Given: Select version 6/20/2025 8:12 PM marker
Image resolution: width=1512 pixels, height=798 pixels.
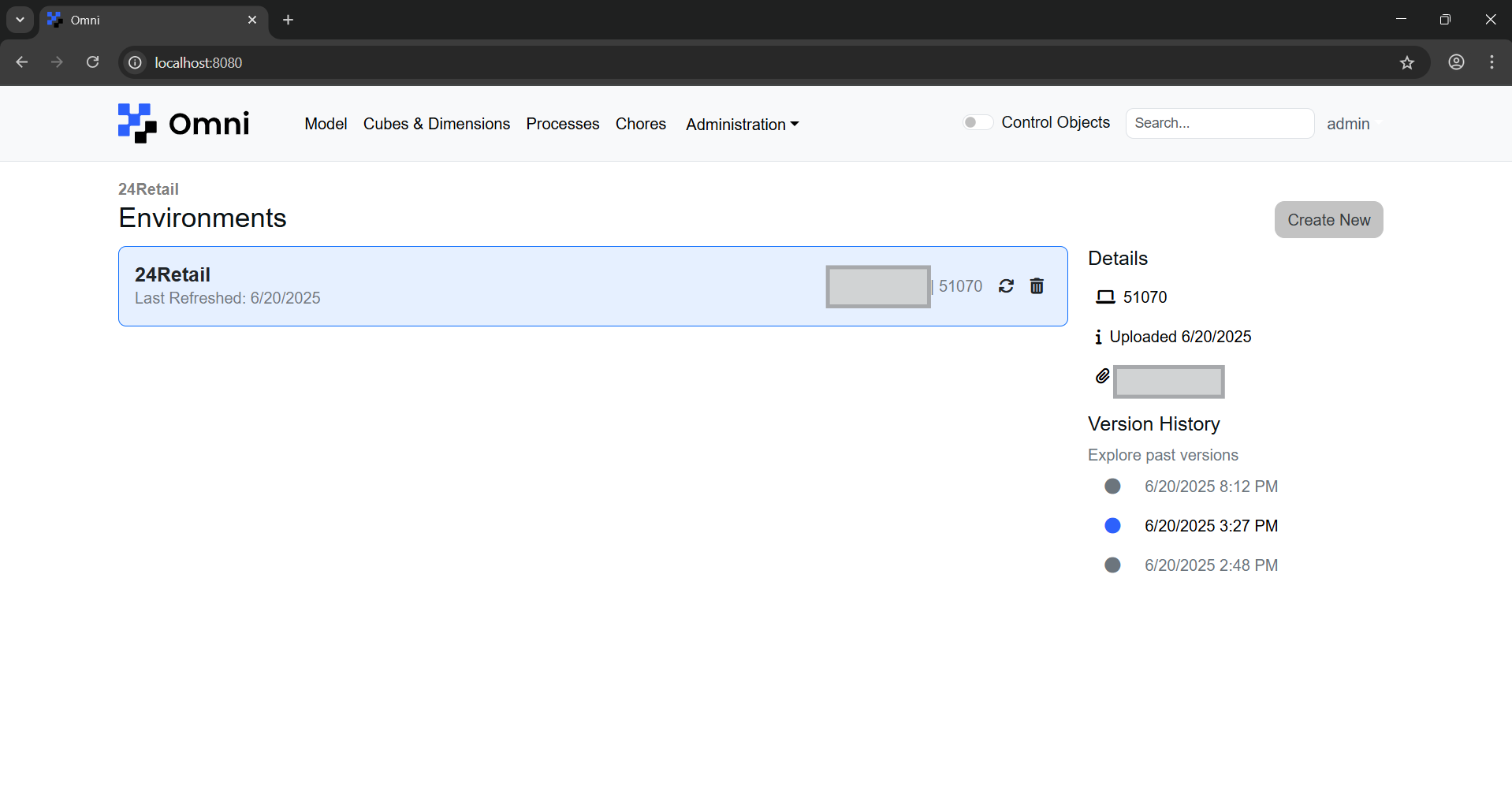Looking at the screenshot, I should [1112, 487].
